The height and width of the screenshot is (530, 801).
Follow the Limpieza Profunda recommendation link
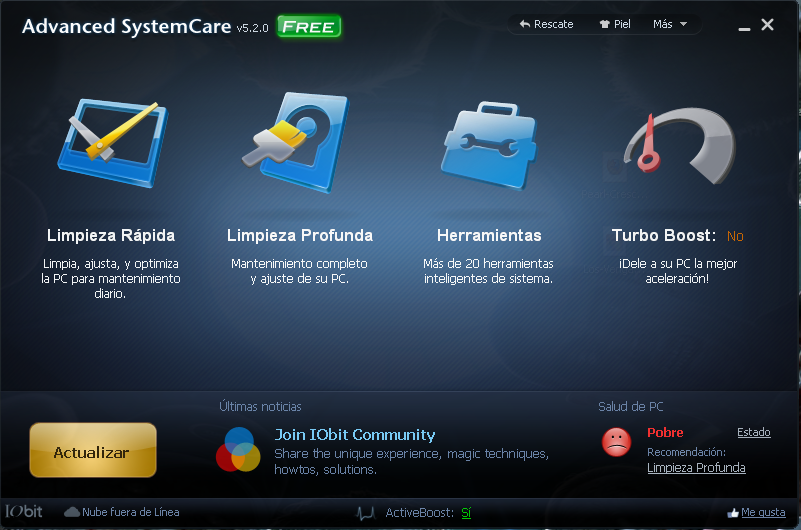point(696,468)
